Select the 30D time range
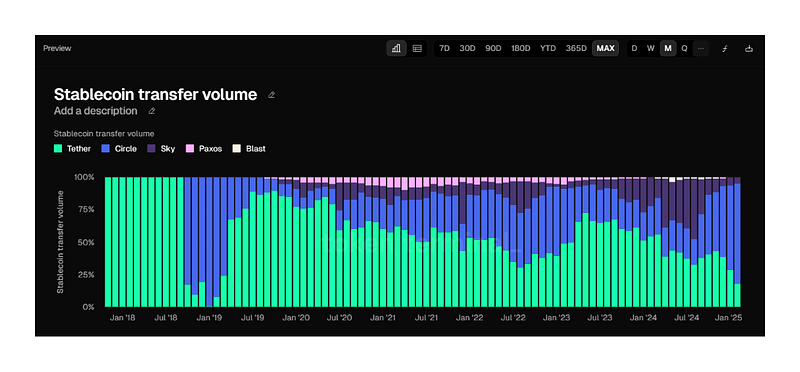 point(467,48)
